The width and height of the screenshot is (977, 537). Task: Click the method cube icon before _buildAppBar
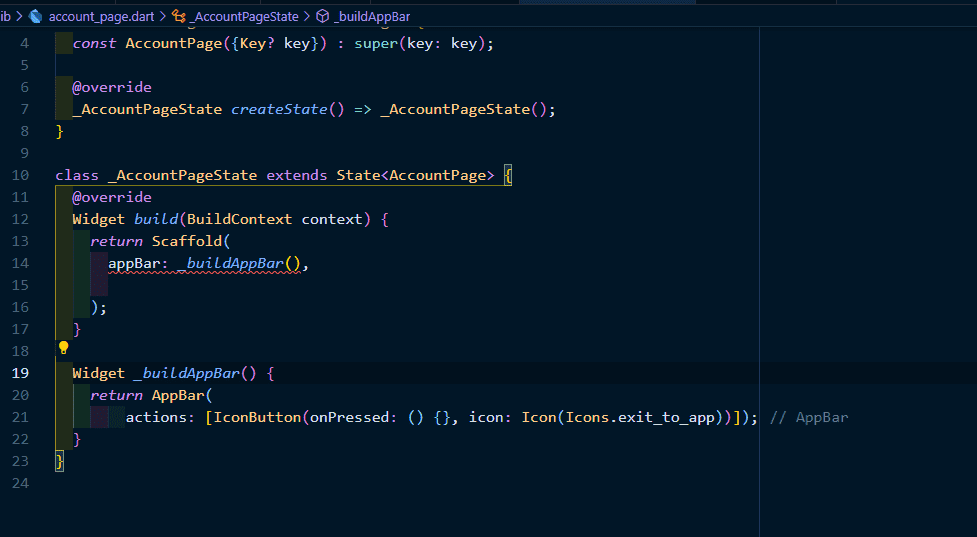(323, 16)
